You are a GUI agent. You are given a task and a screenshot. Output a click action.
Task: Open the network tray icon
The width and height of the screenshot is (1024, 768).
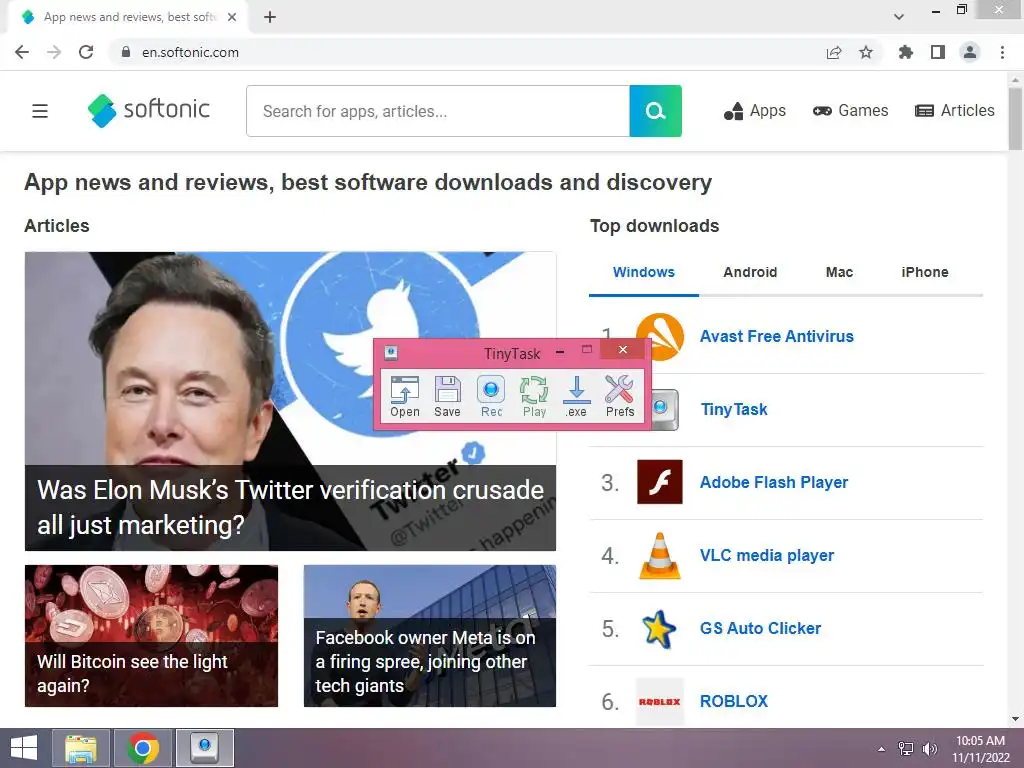906,748
